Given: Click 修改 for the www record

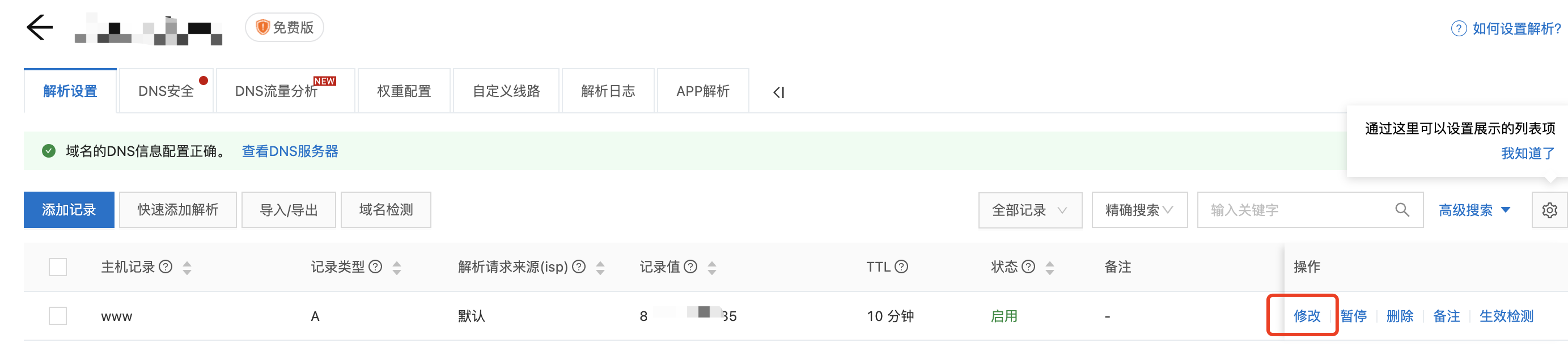Looking at the screenshot, I should click(x=1307, y=316).
